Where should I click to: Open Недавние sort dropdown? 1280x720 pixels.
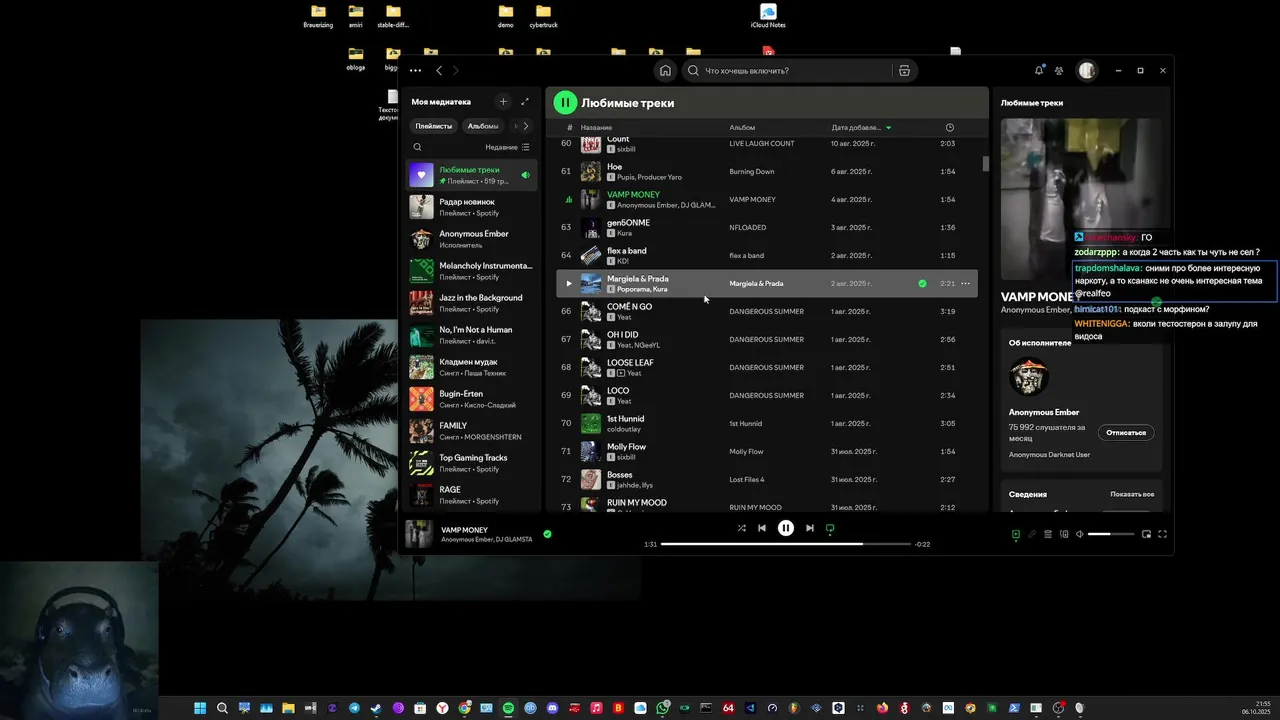coord(508,147)
